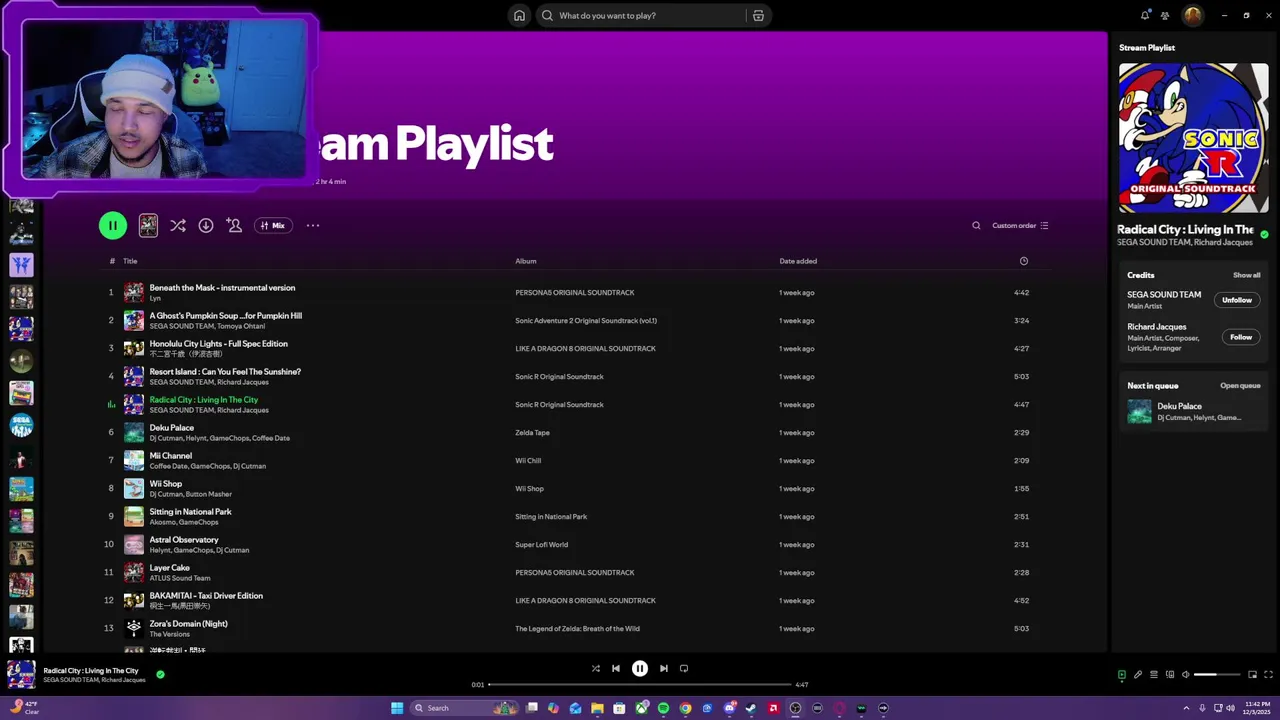This screenshot has height=720, width=1280.
Task: Toggle the saved checkmark beside Radical City title in sidebar
Action: tap(1264, 235)
